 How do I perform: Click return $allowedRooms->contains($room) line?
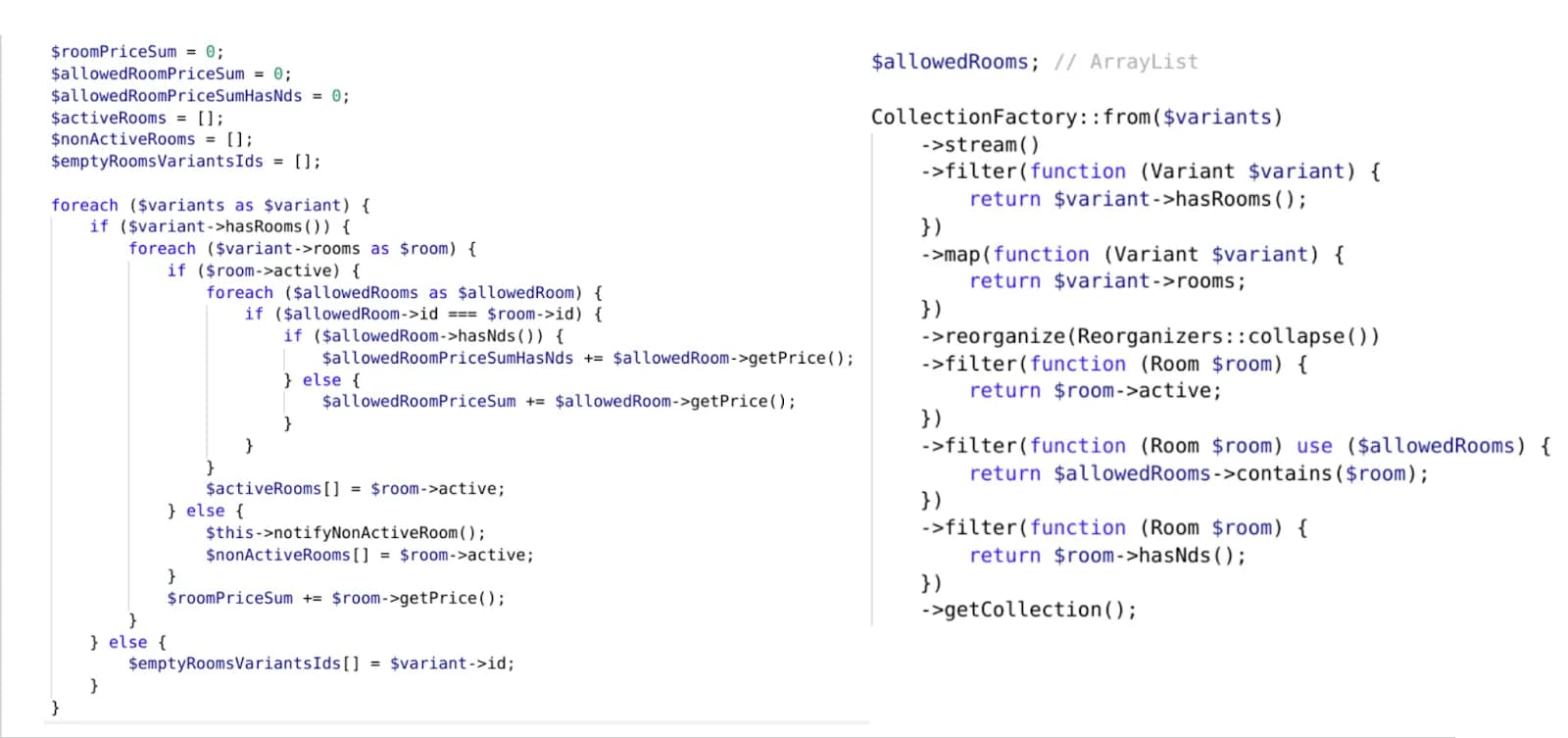(x=1200, y=473)
